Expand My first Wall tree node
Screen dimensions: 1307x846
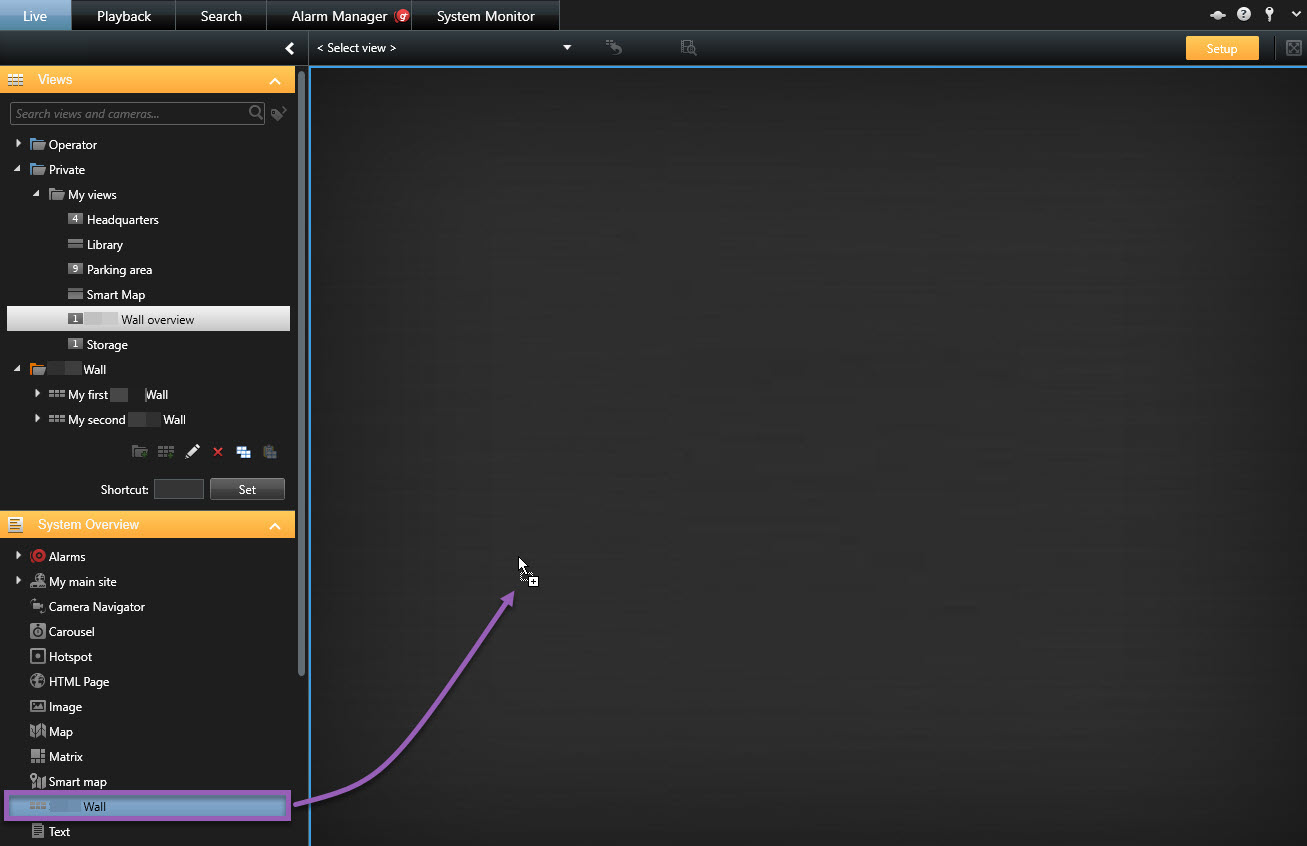(x=37, y=394)
